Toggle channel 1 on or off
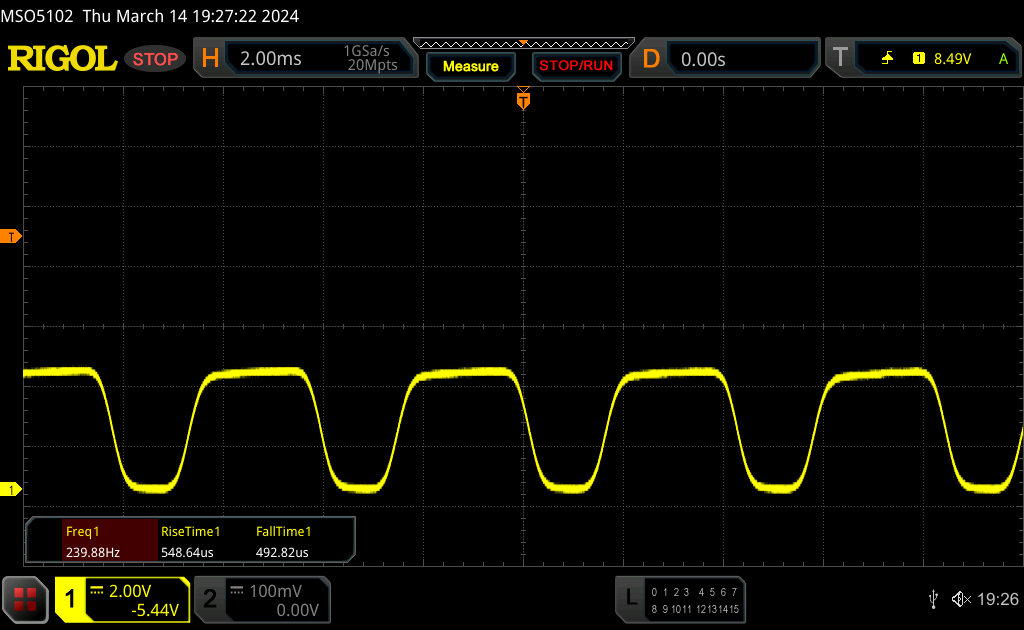The width and height of the screenshot is (1024, 630). coord(122,600)
